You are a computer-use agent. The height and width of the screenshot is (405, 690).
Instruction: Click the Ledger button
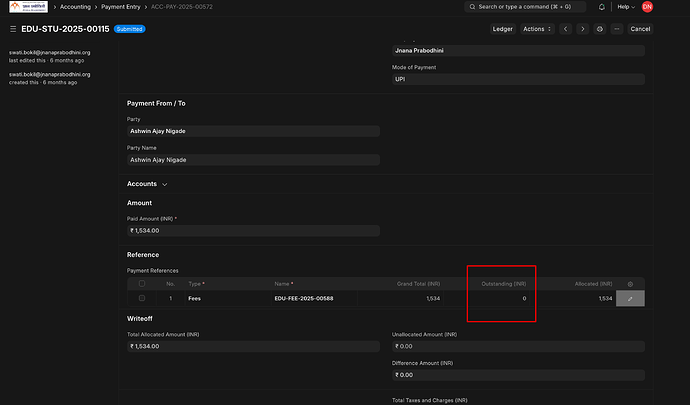point(503,29)
